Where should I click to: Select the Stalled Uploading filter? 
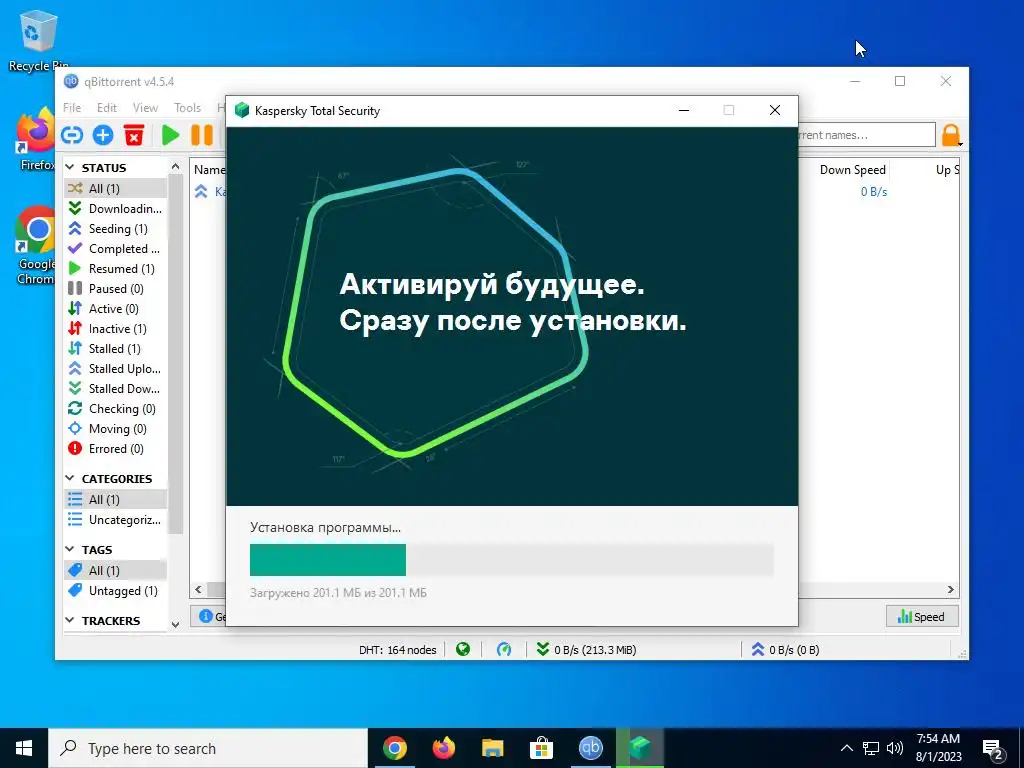115,368
